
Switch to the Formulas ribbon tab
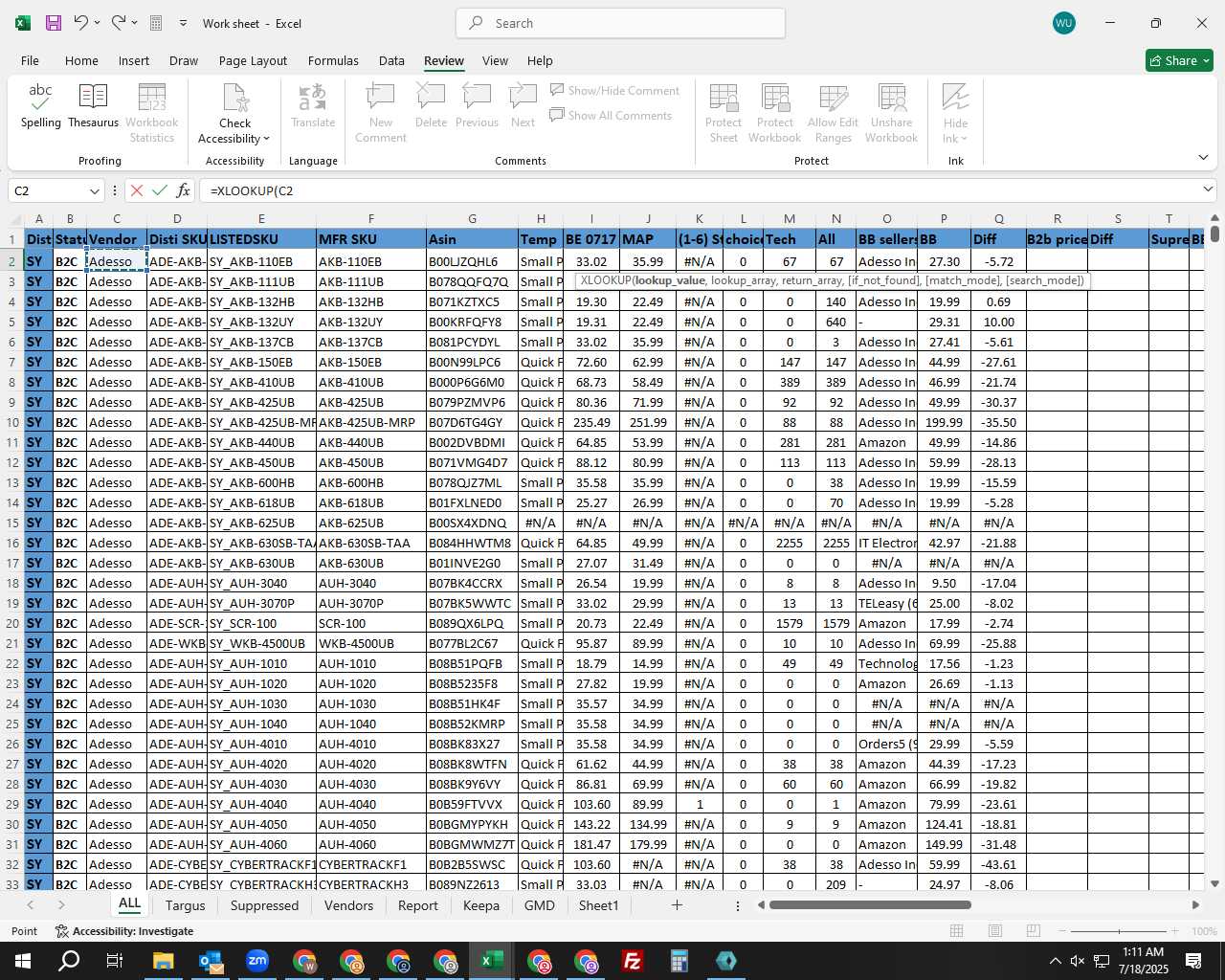pyautogui.click(x=333, y=60)
